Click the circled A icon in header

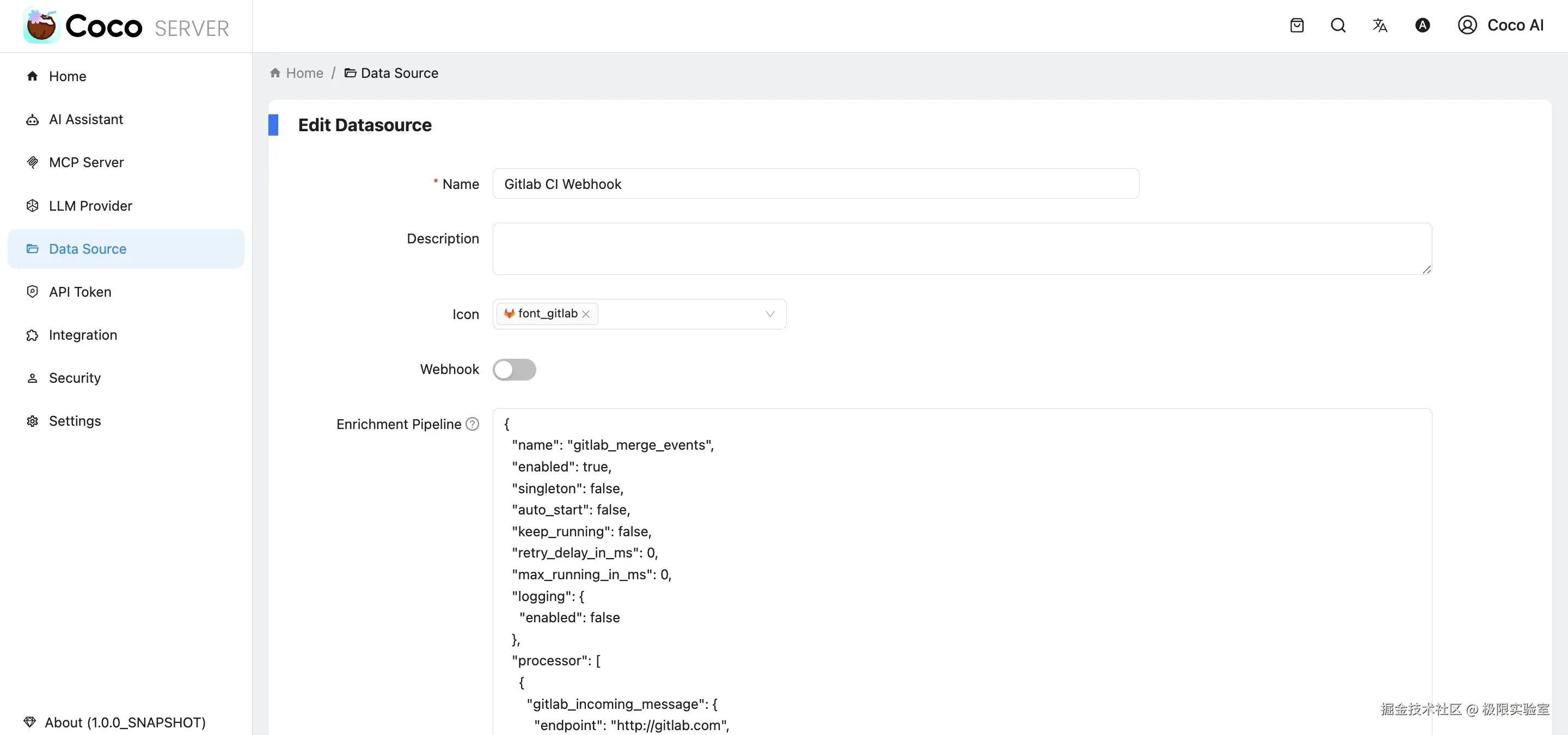1422,25
